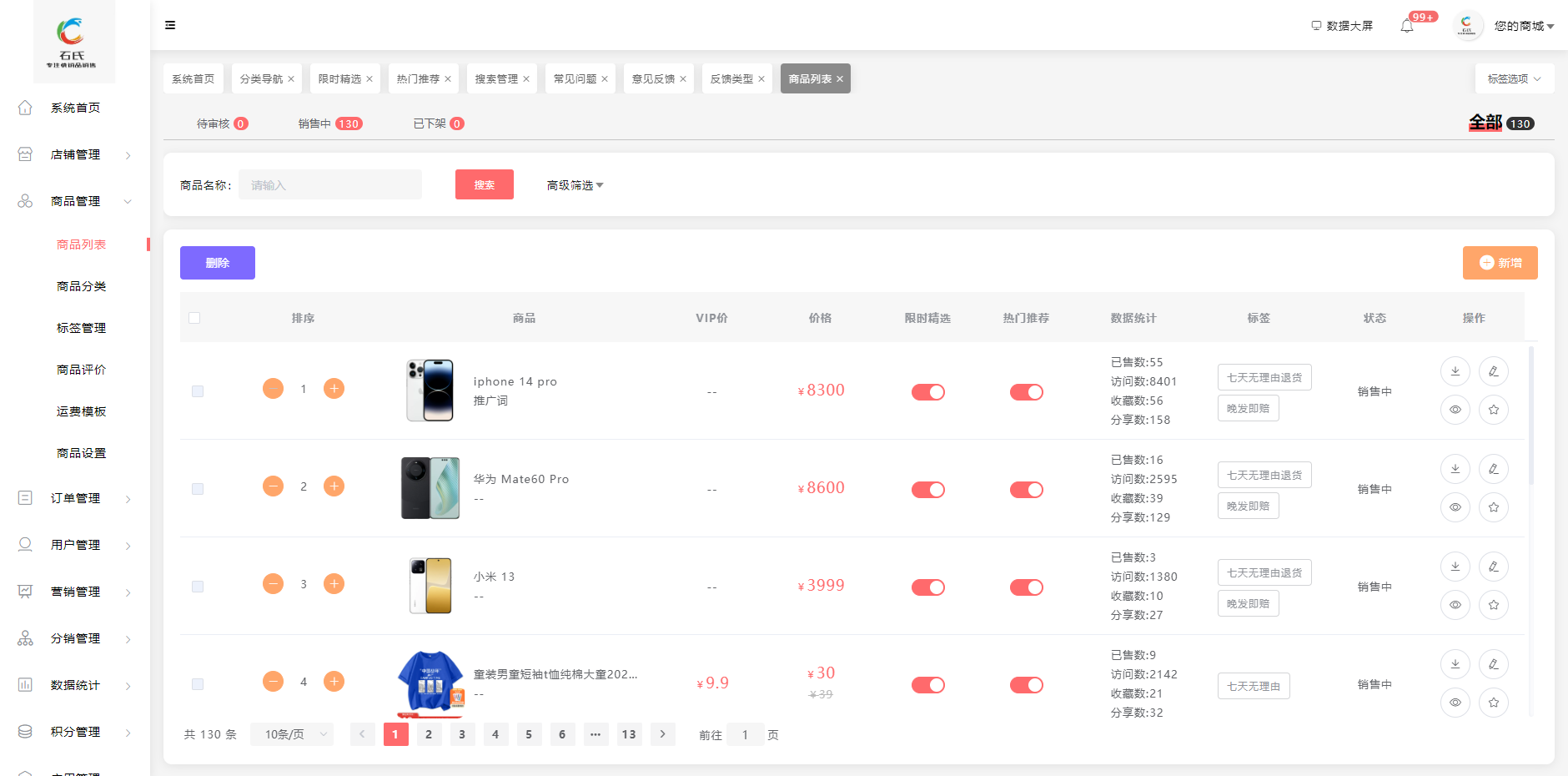
Task: Open 商品分类 in sidebar
Action: 81,286
